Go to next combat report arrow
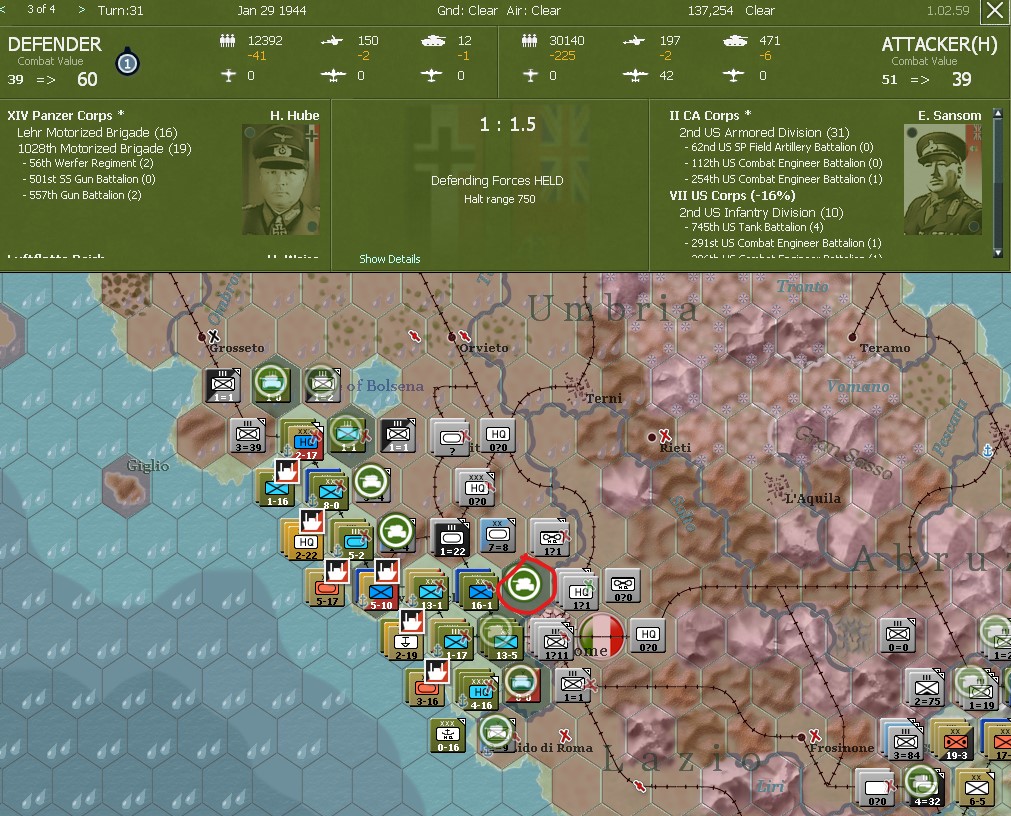The width and height of the screenshot is (1011, 816). [x=81, y=10]
